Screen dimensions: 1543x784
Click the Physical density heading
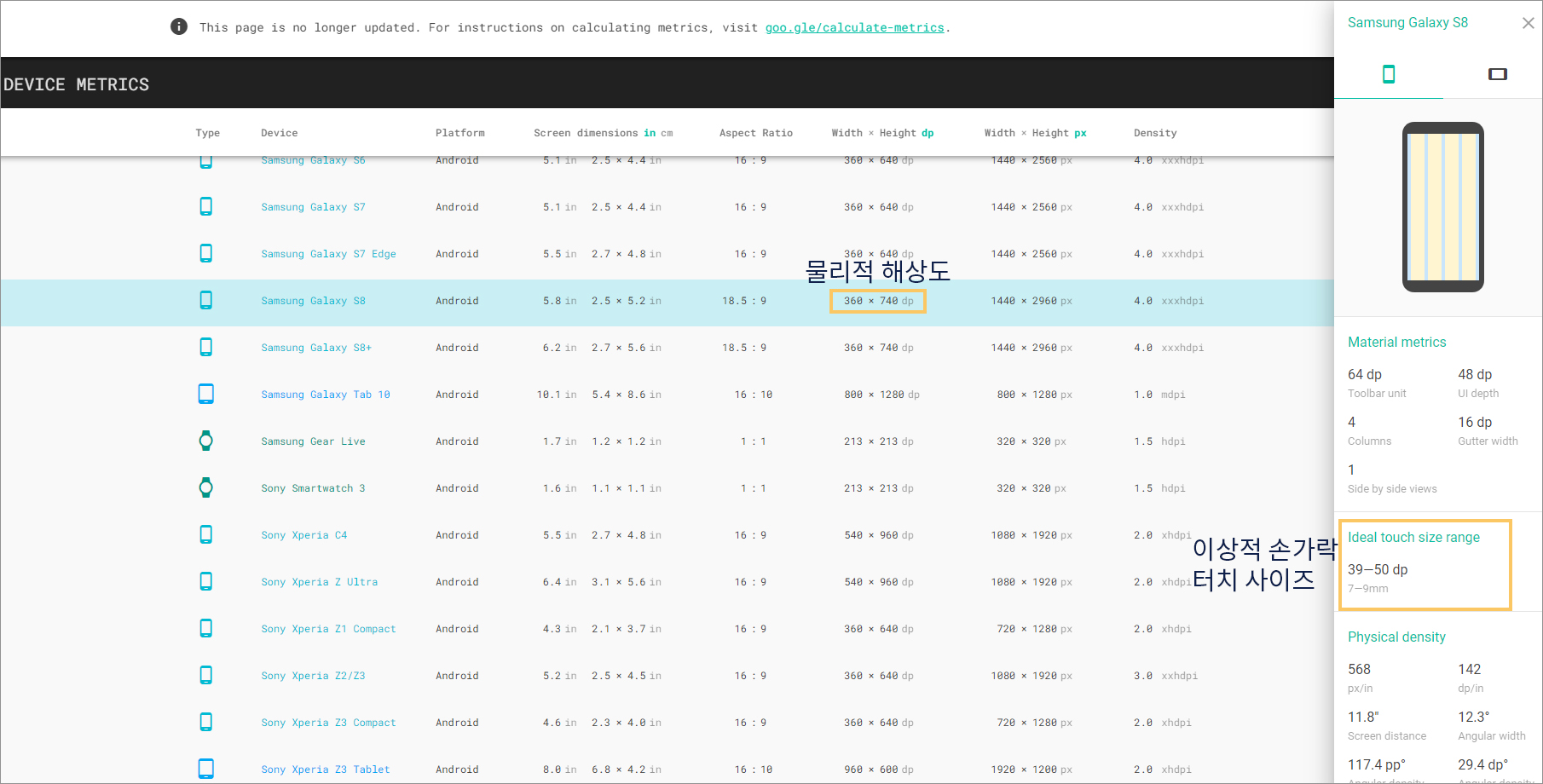1396,637
